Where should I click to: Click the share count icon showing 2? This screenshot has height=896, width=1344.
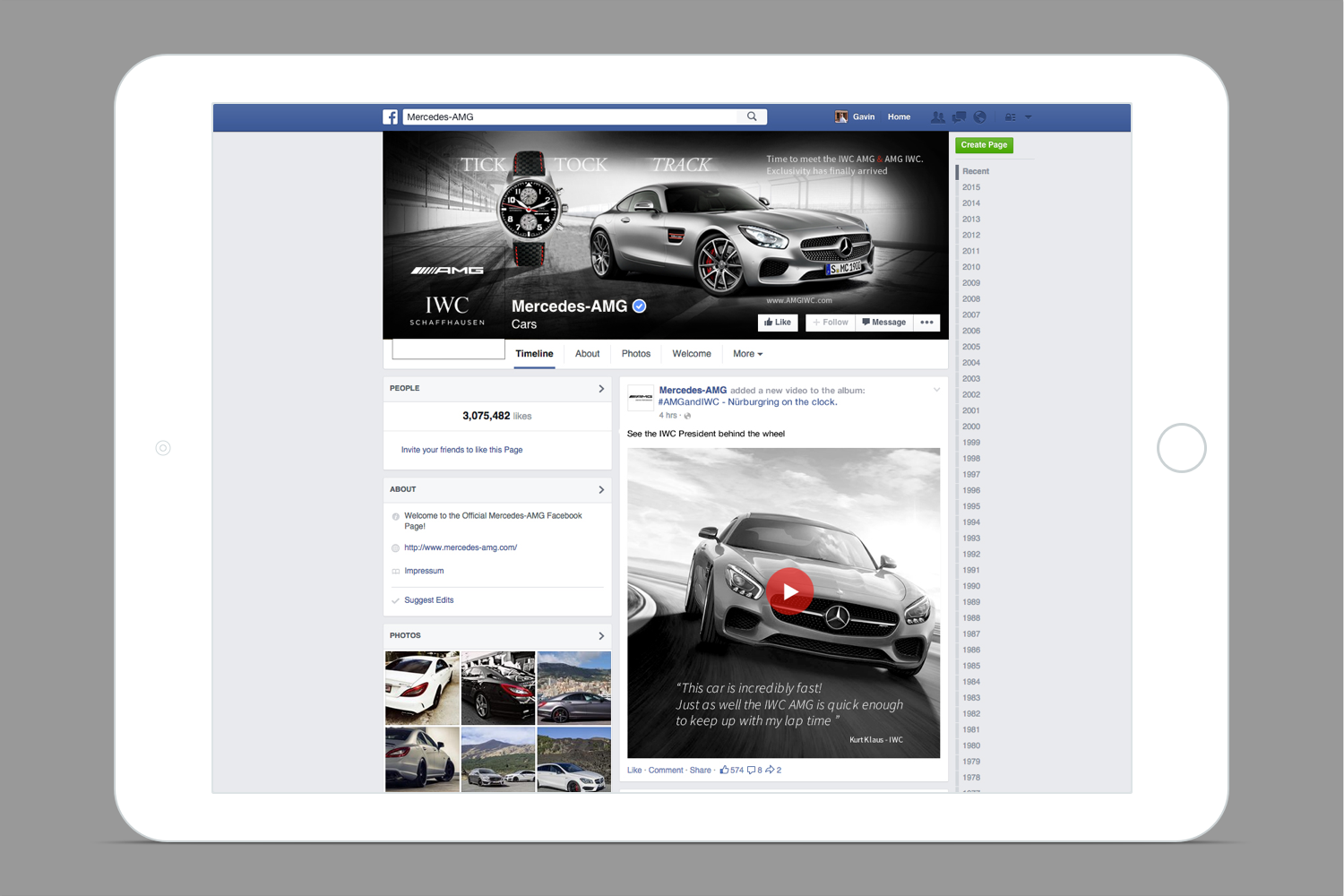[770, 770]
